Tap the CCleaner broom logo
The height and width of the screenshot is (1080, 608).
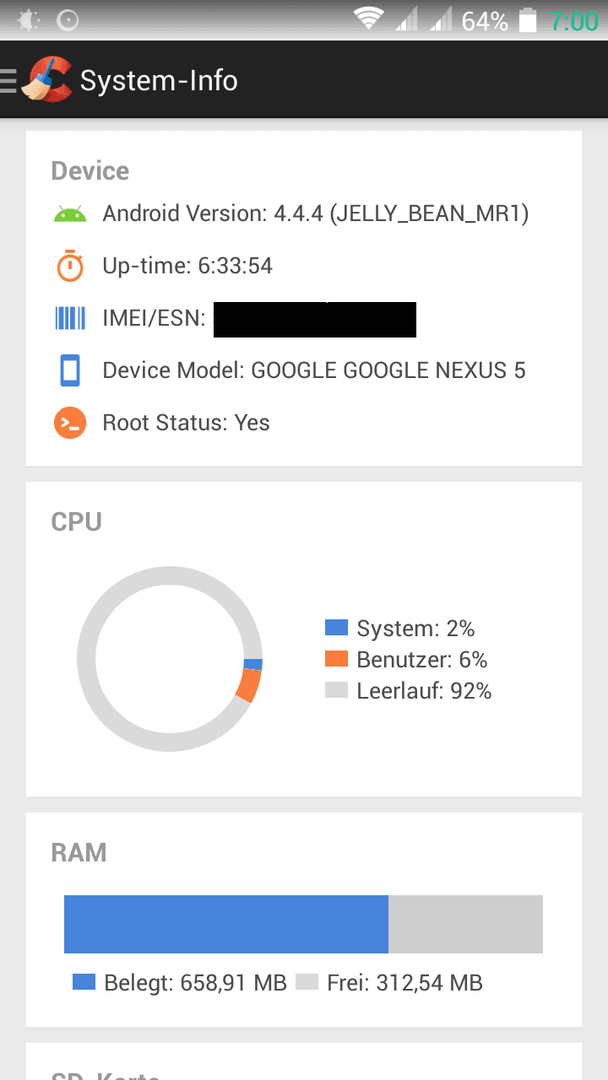click(x=47, y=81)
